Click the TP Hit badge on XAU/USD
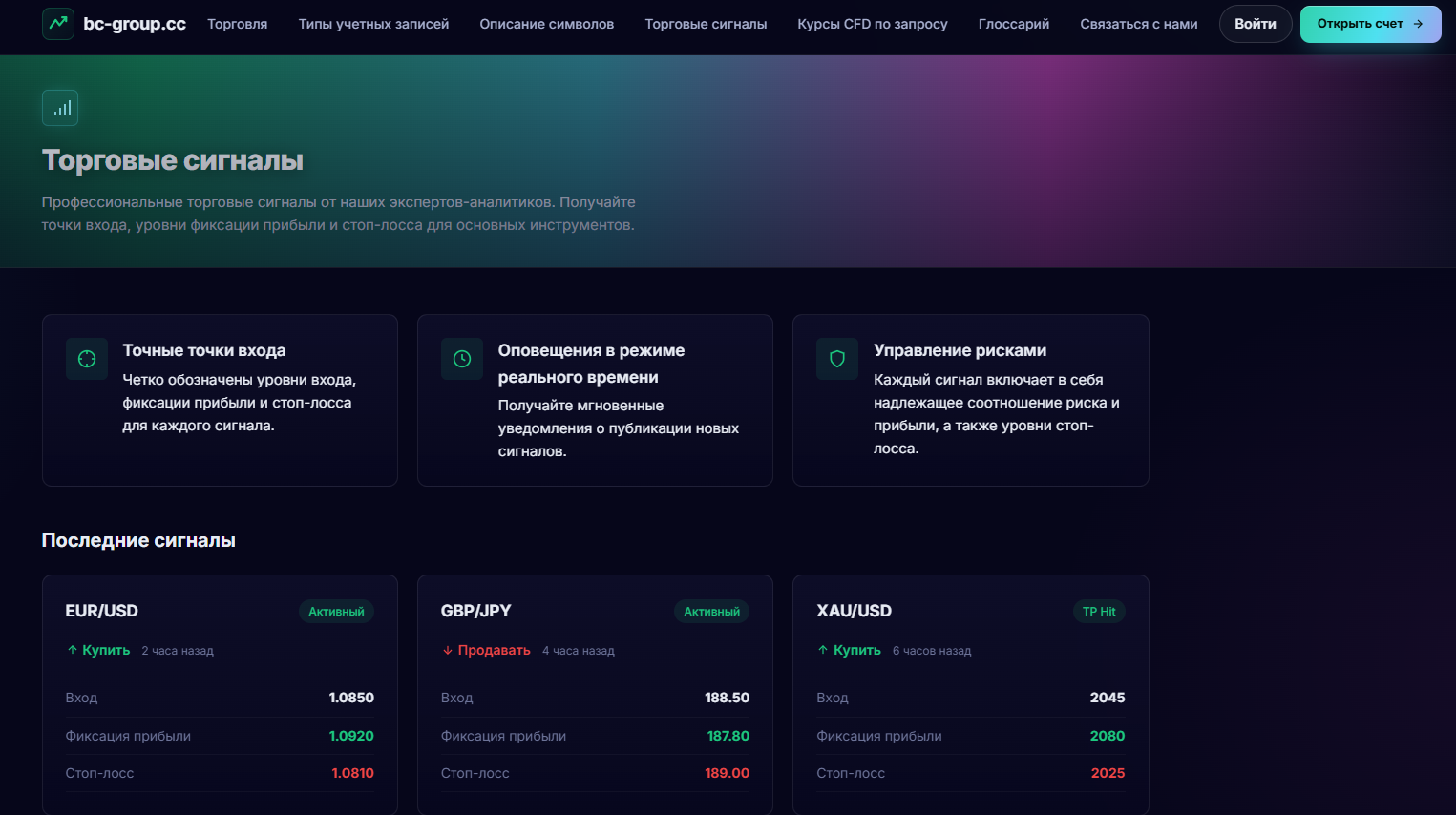Screen dimensions: 1456x815 coord(1099,612)
